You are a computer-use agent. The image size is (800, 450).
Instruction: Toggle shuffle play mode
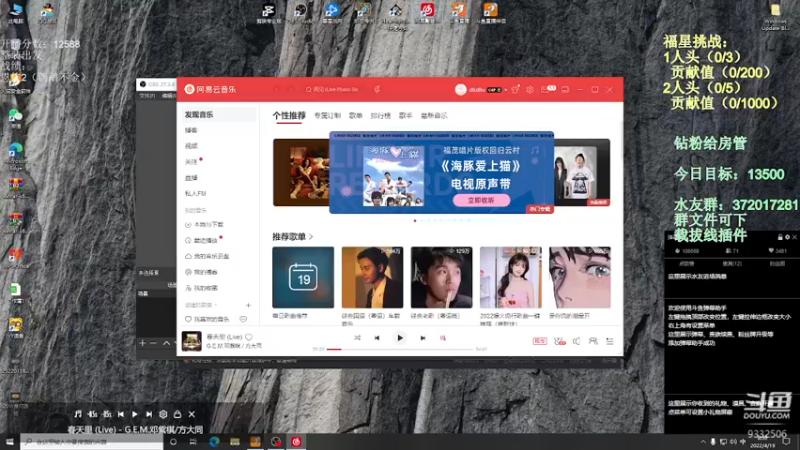[357, 338]
